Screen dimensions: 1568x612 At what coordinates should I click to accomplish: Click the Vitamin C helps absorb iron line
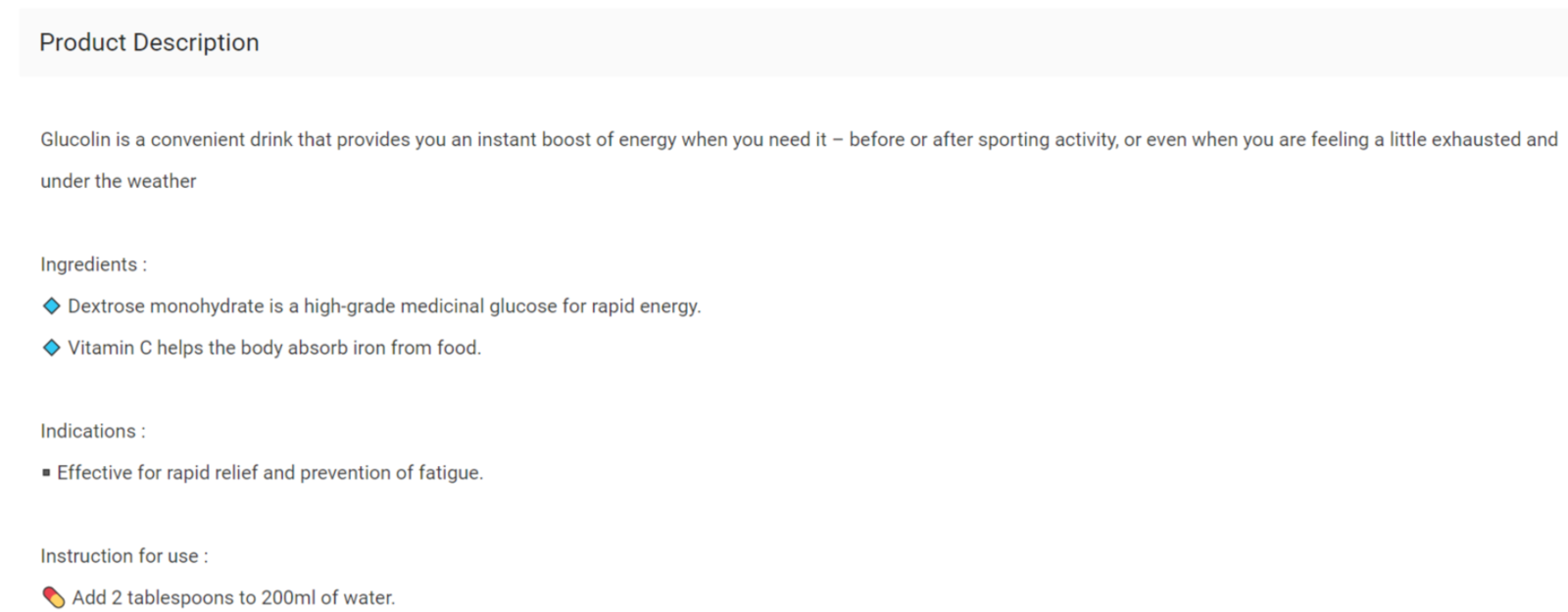tap(274, 348)
